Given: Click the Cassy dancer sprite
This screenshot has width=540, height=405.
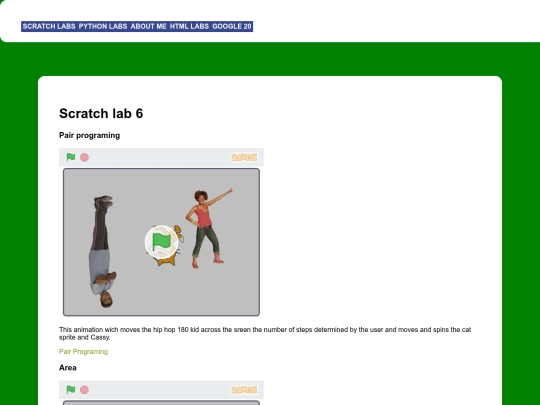Looking at the screenshot, I should (x=208, y=228).
